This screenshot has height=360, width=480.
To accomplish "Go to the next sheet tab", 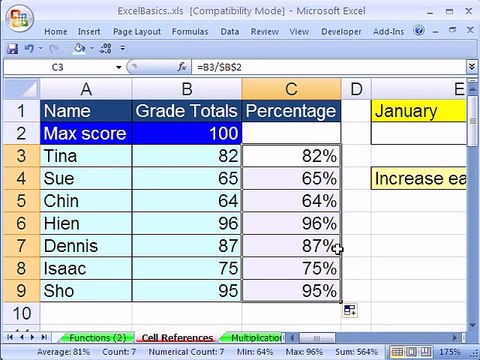I will click(x=32, y=337).
